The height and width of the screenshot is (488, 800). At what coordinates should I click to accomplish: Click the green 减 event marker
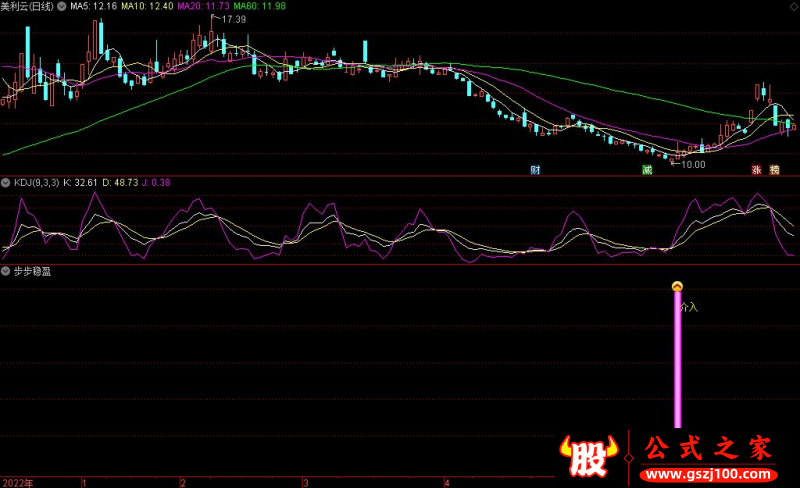point(648,170)
